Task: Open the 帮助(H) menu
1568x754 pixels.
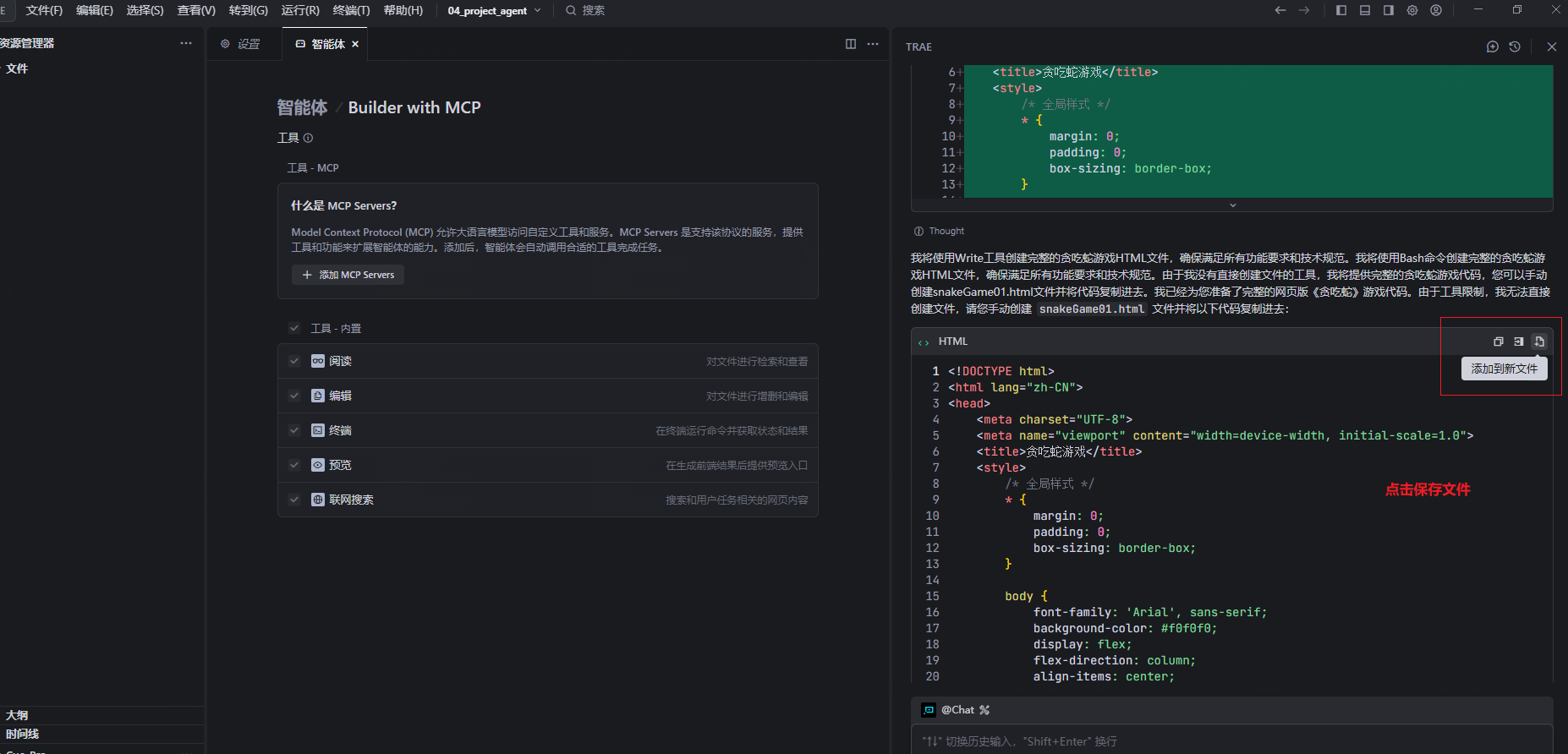Action: point(403,10)
